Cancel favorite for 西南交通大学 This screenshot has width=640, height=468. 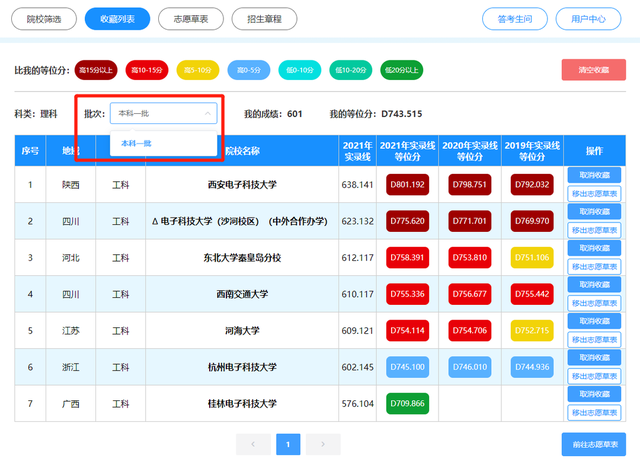594,284
